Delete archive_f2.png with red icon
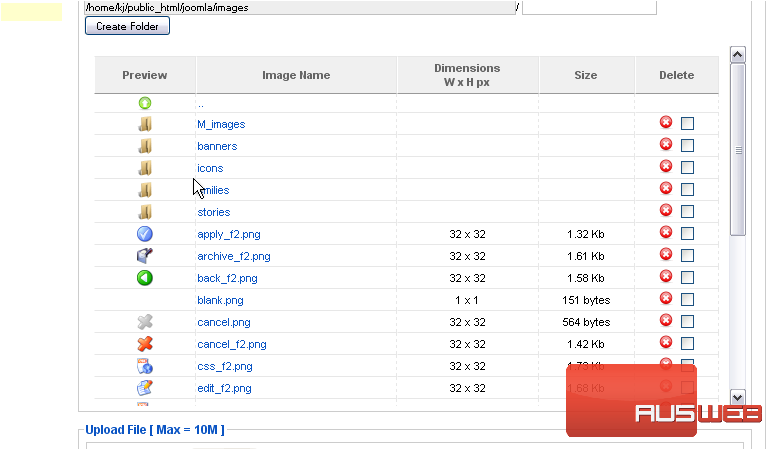Image resolution: width=776 pixels, height=450 pixels. pos(666,254)
